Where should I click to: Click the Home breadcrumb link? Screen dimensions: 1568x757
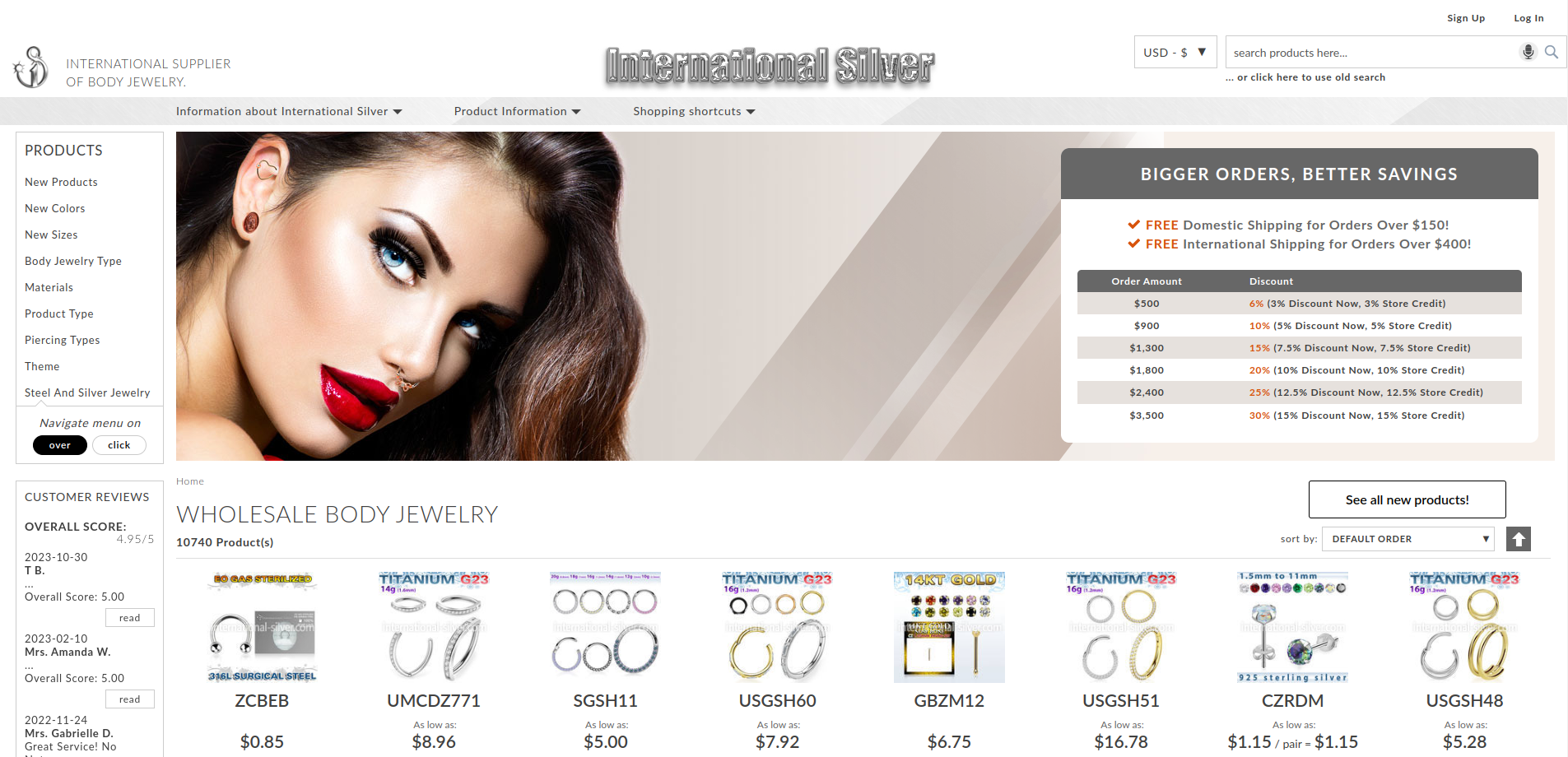(190, 481)
